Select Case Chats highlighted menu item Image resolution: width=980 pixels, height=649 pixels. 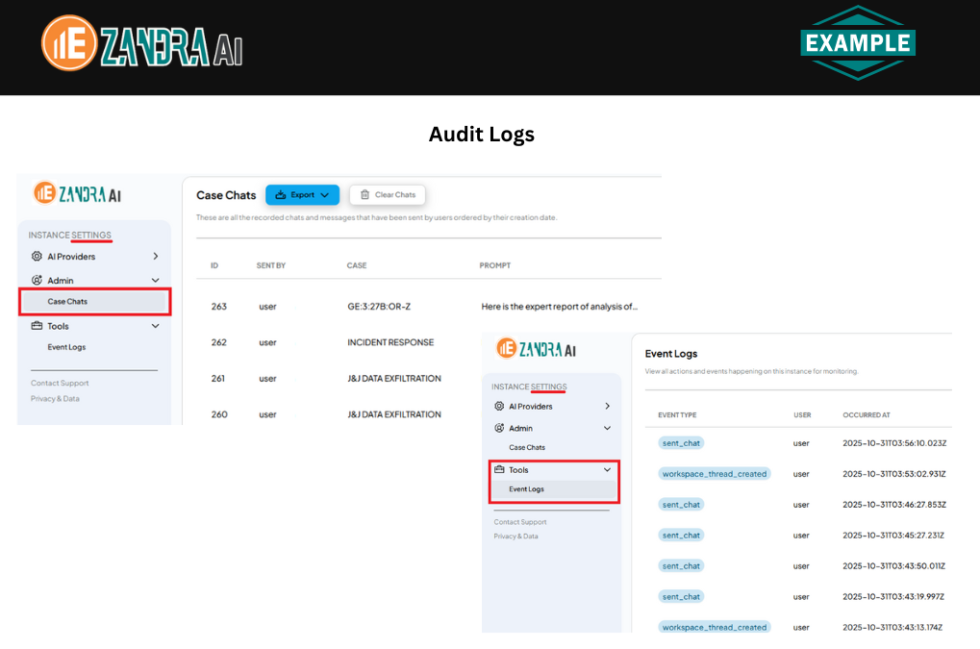pos(95,301)
